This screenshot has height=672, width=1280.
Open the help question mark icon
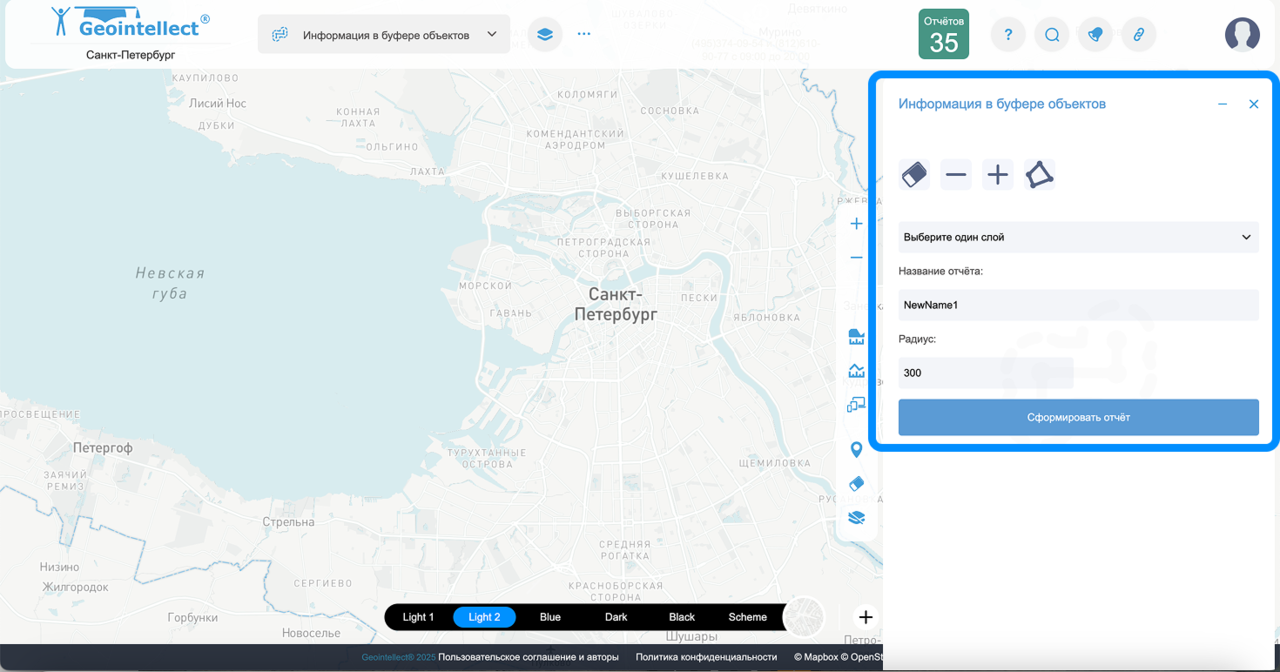tap(1008, 35)
